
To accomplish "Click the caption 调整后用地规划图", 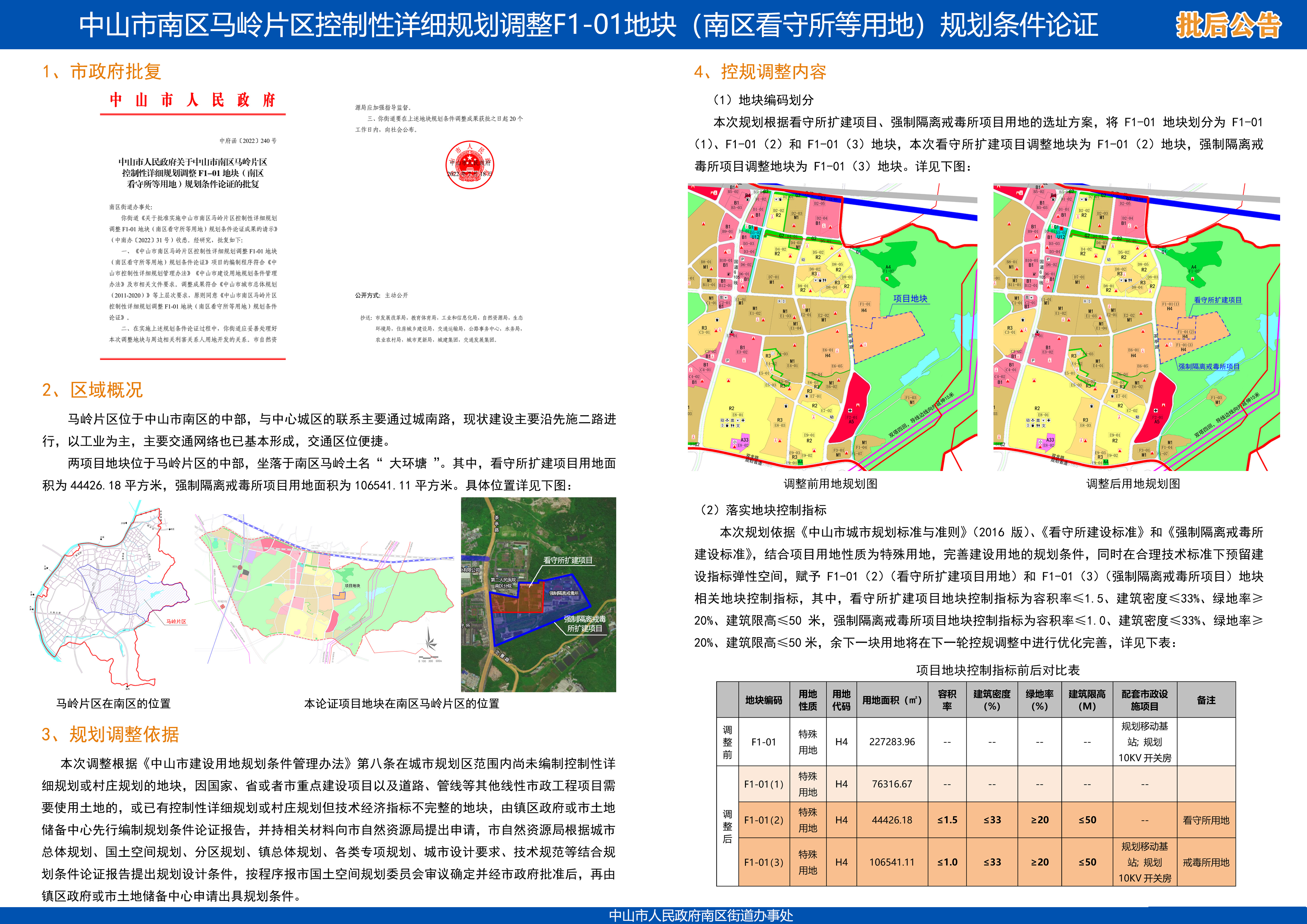I will (1133, 484).
